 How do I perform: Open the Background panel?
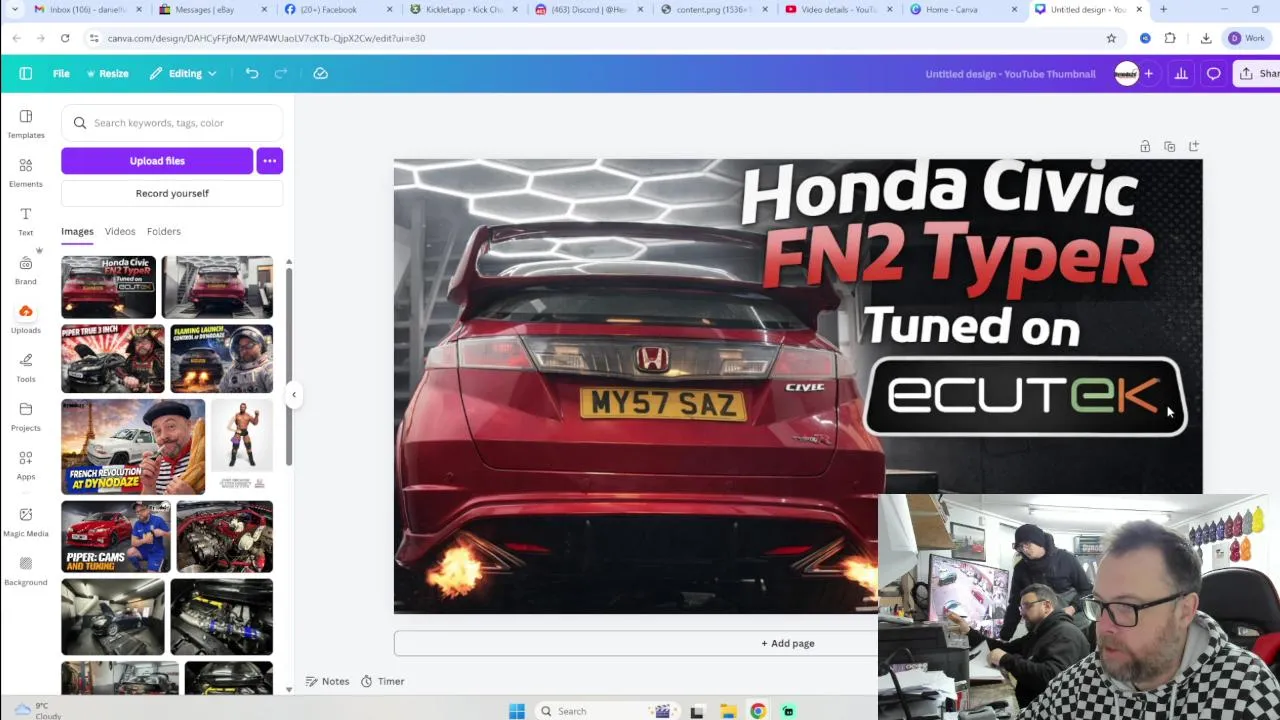(x=26, y=571)
